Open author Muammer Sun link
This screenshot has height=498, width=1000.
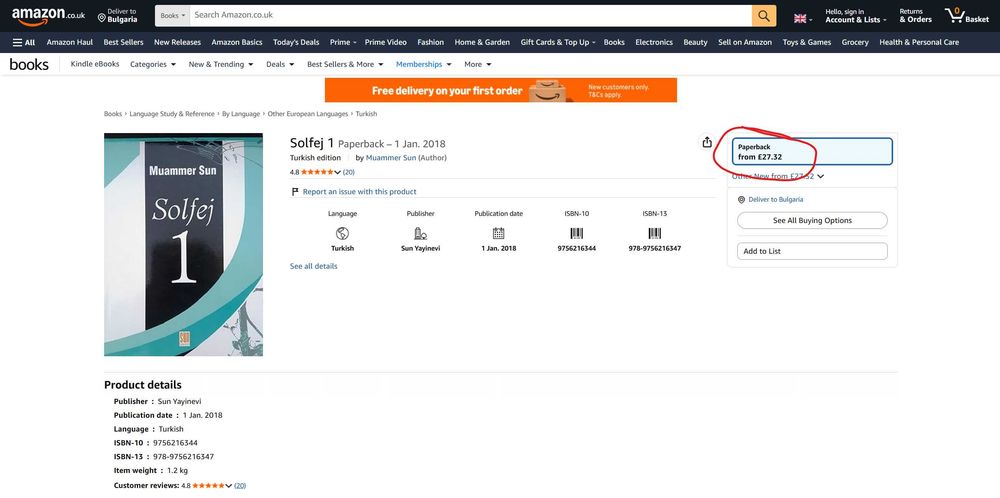390,157
